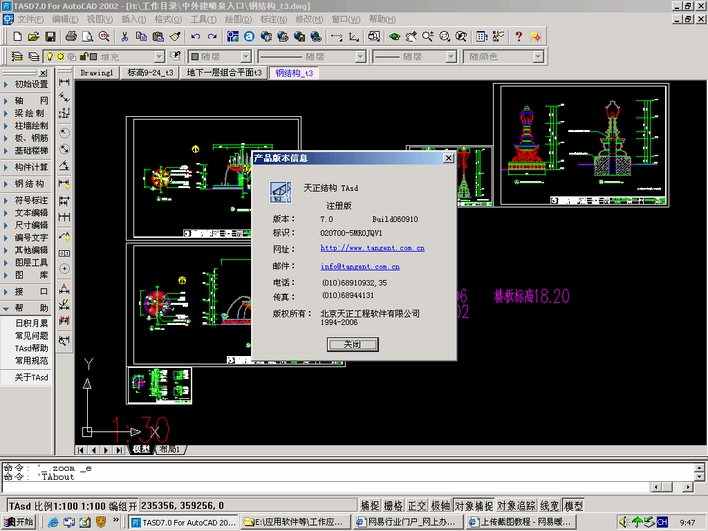
Task: Click the Undo arrow icon
Action: coord(195,37)
